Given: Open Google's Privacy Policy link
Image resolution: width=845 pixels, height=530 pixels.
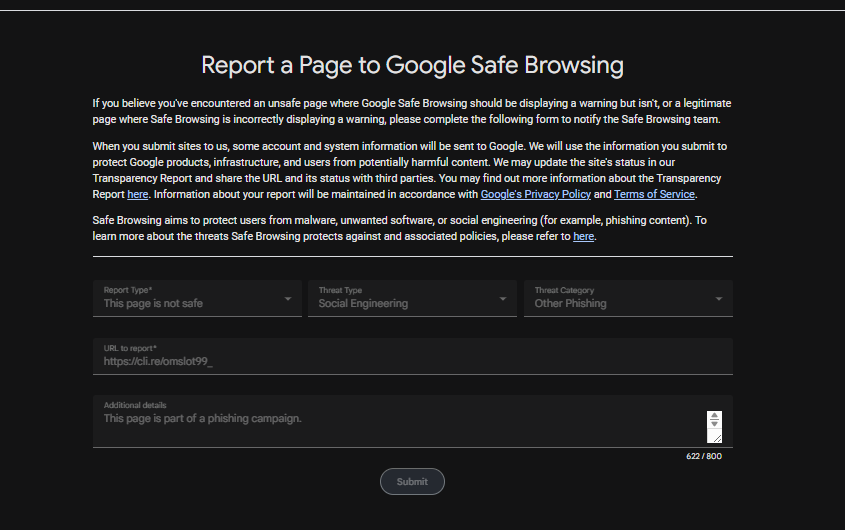Looking at the screenshot, I should (536, 194).
